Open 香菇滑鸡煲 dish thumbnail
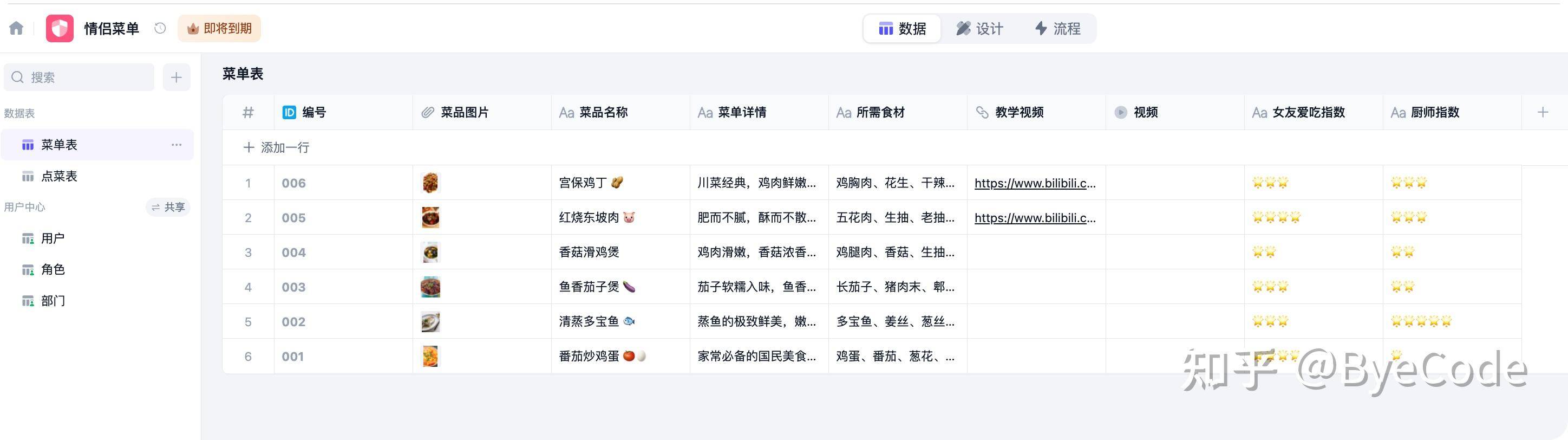The height and width of the screenshot is (440, 1568). [x=430, y=251]
